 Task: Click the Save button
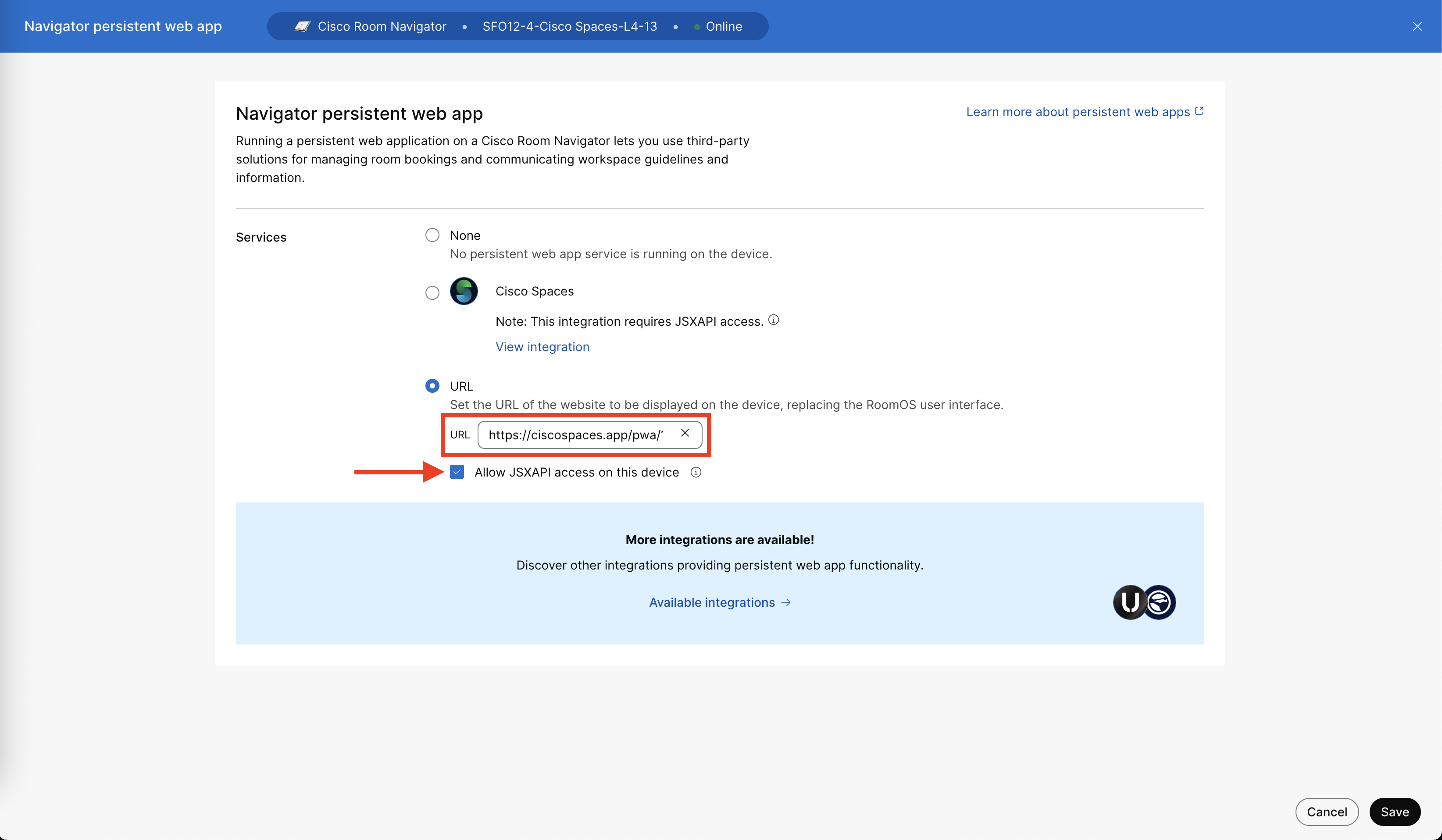tap(1395, 812)
